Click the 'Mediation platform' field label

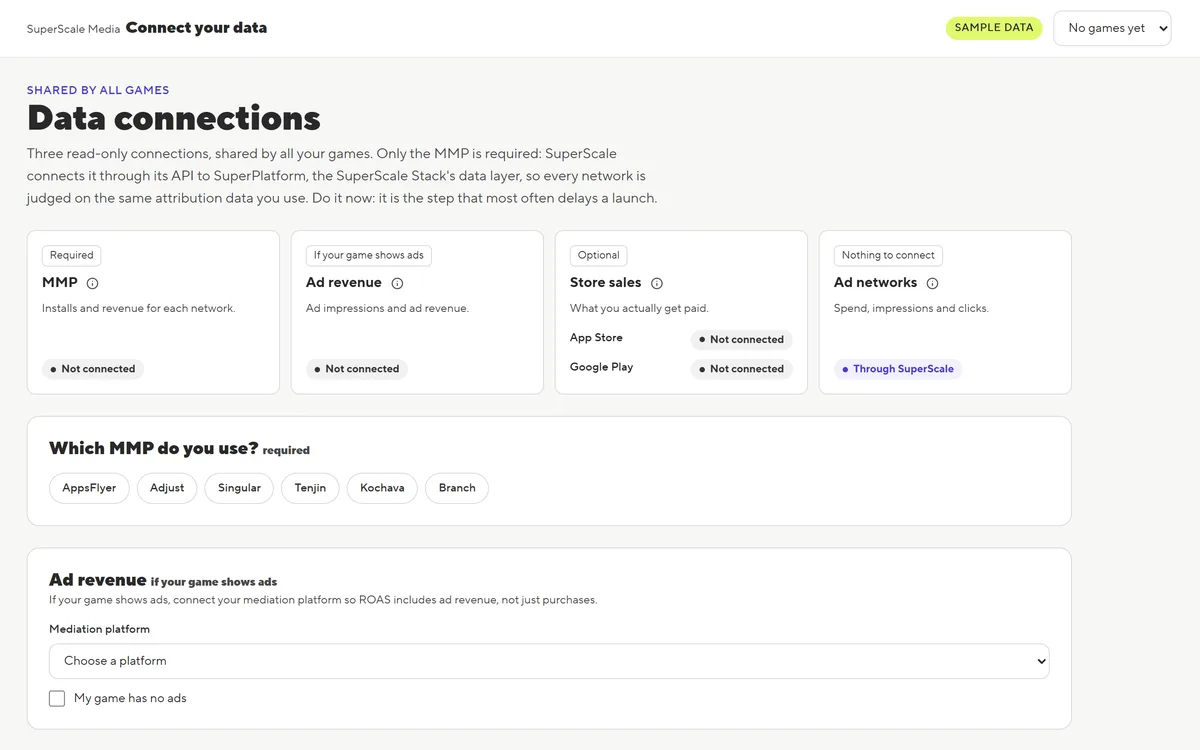pyautogui.click(x=99, y=629)
